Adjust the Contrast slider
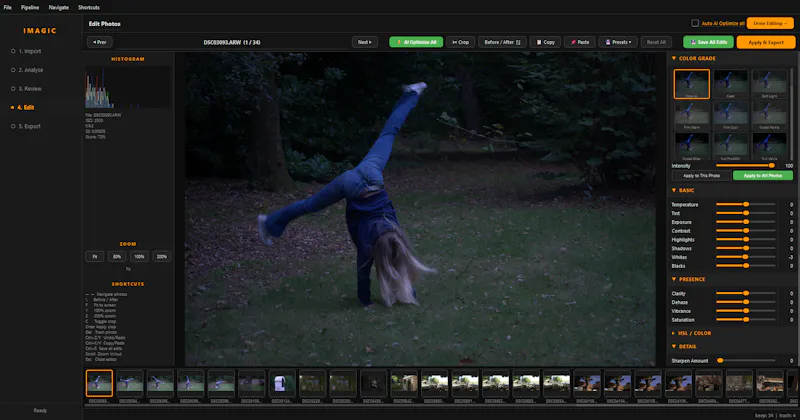800x420 pixels. pyautogui.click(x=745, y=231)
